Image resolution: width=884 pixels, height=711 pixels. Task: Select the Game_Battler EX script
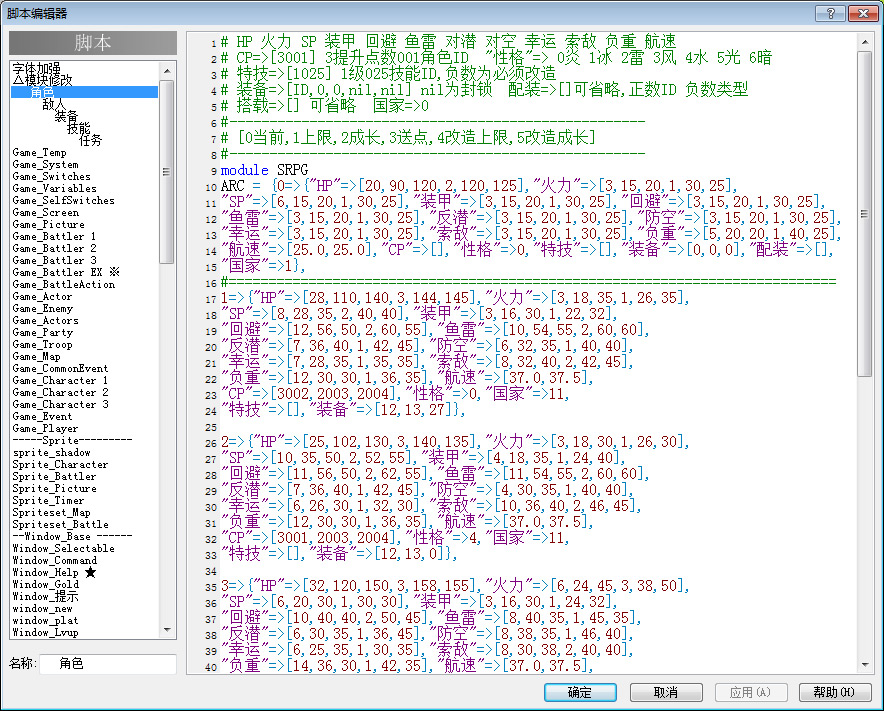point(66,272)
